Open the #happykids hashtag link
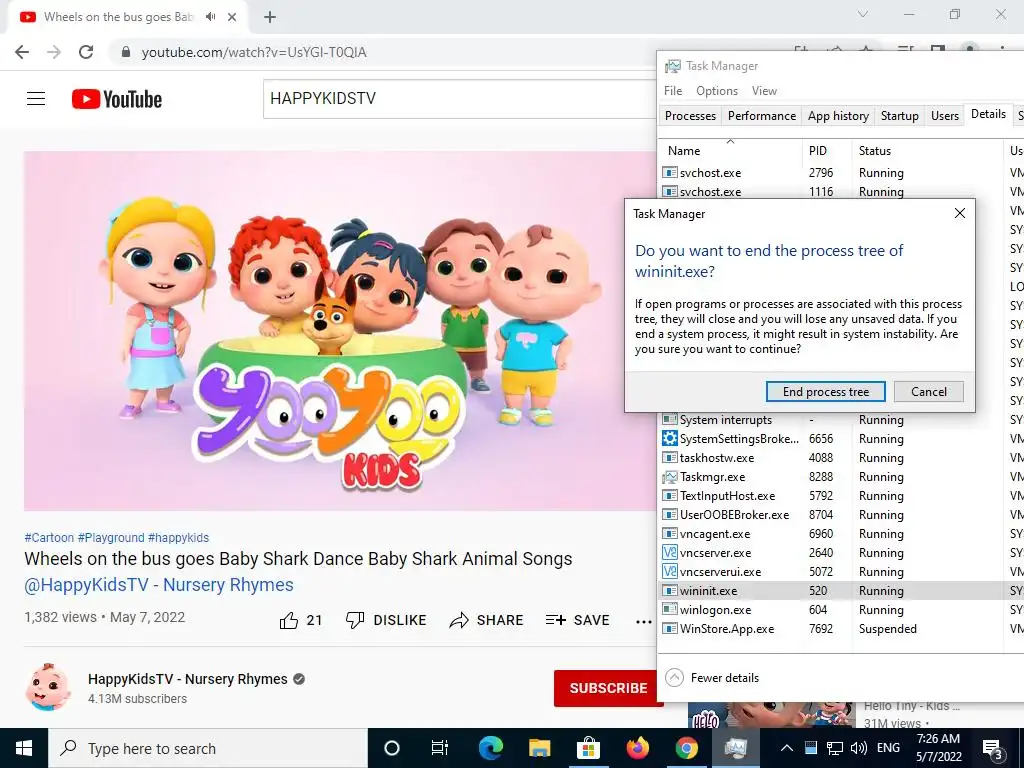1024x768 pixels. click(x=178, y=537)
